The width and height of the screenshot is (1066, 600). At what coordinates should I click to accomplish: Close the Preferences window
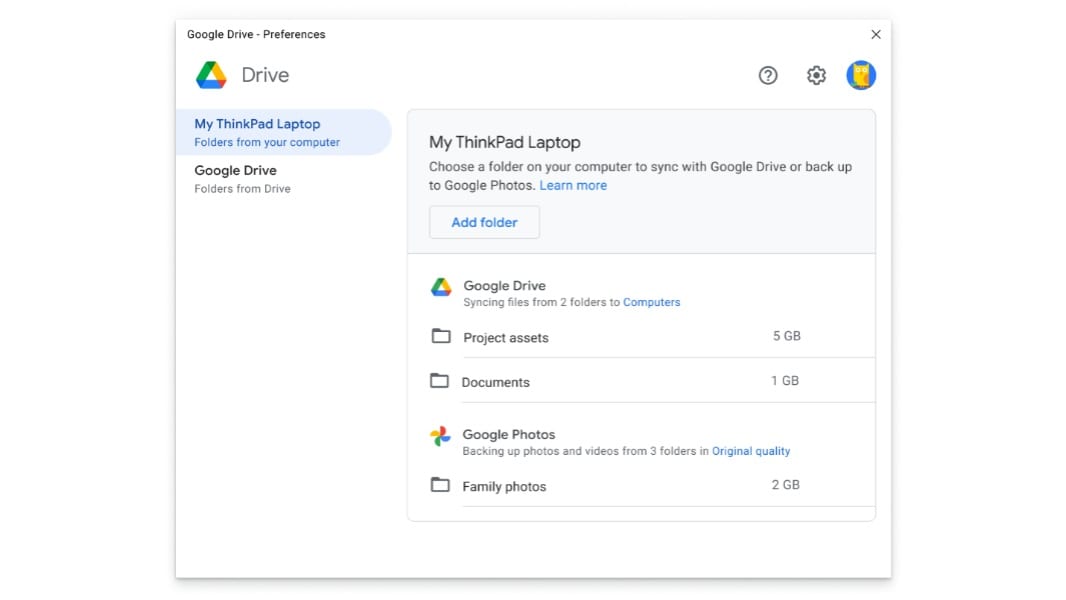(x=876, y=34)
